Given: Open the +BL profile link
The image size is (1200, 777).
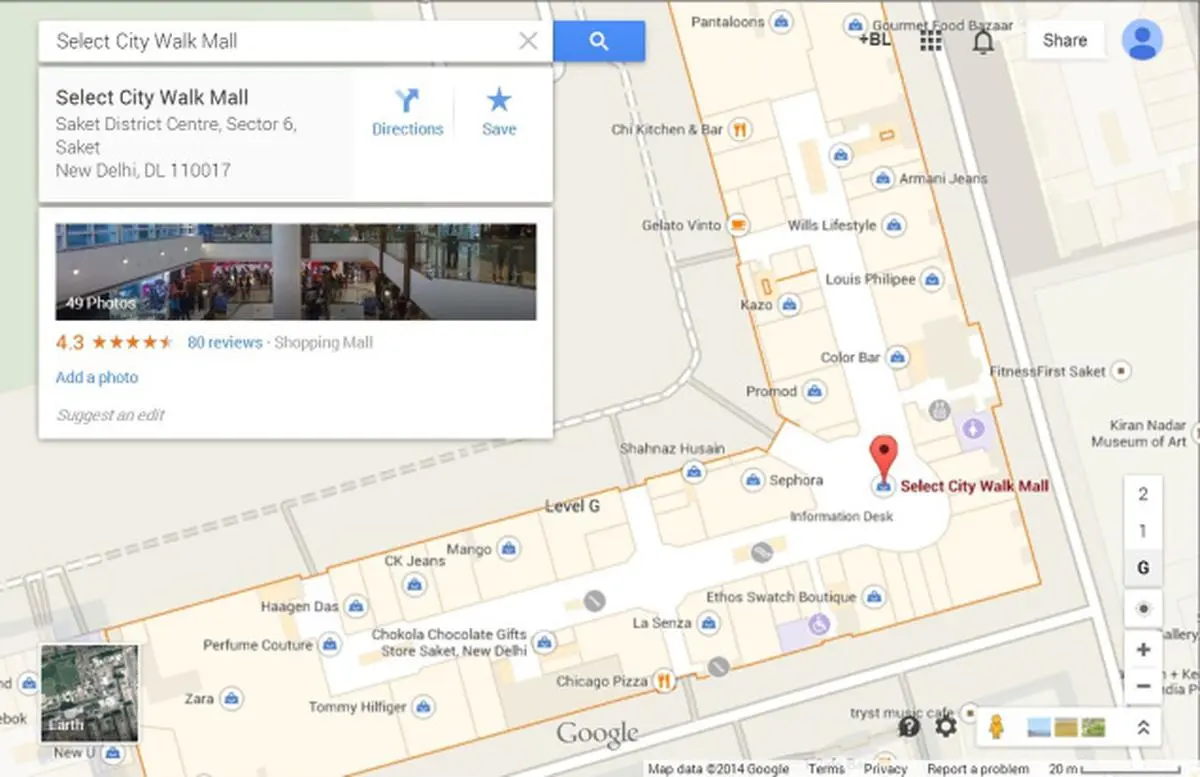Looking at the screenshot, I should coord(875,40).
